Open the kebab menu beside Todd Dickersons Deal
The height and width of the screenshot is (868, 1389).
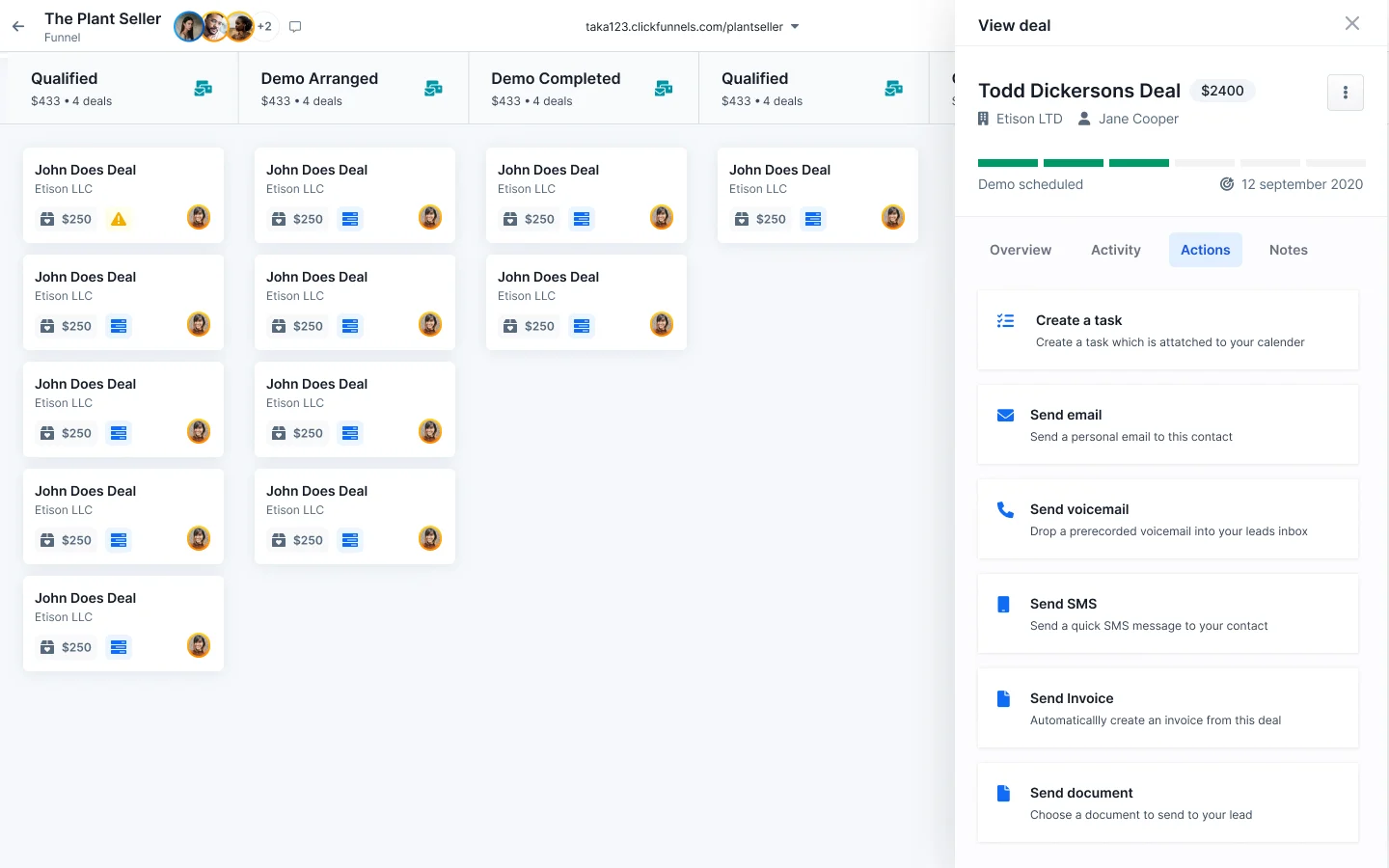pyautogui.click(x=1345, y=93)
